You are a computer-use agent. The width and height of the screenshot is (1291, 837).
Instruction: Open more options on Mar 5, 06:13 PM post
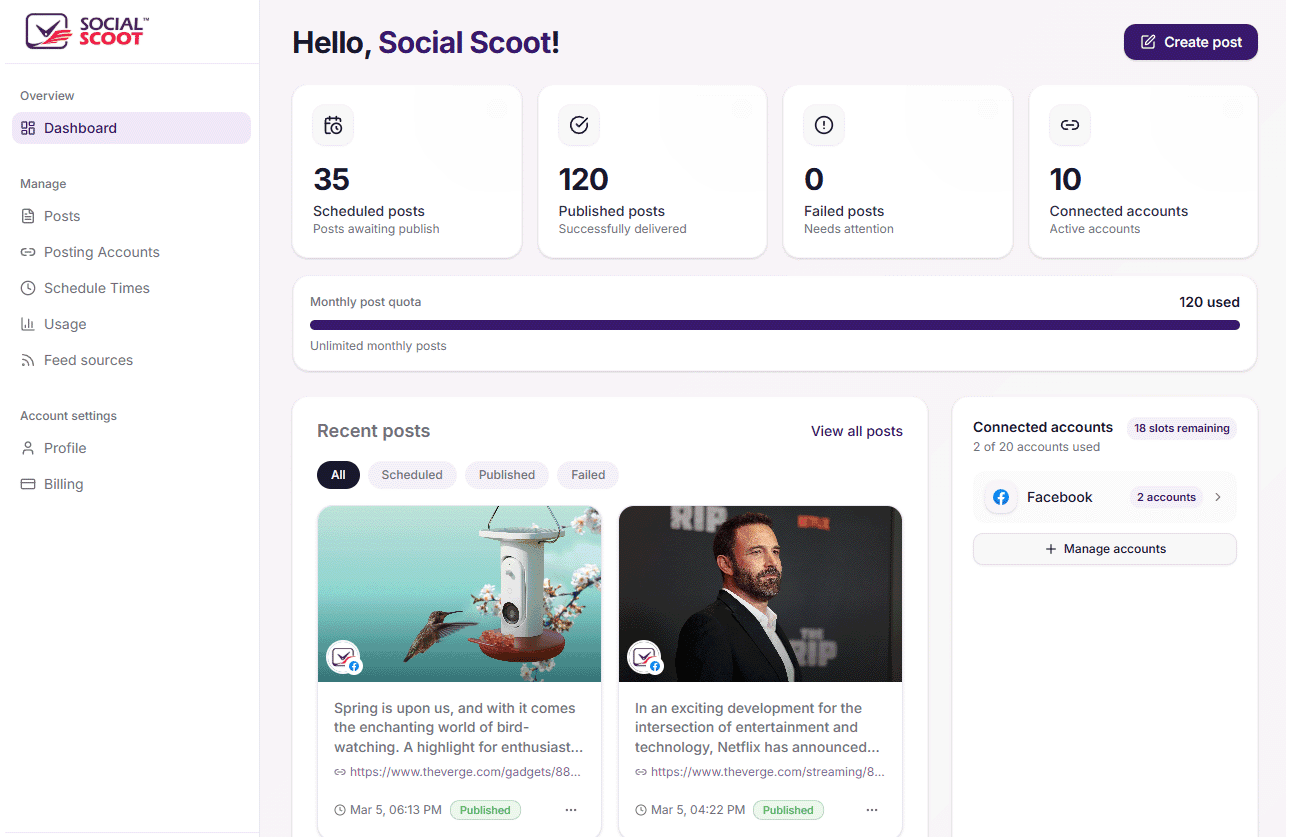571,810
